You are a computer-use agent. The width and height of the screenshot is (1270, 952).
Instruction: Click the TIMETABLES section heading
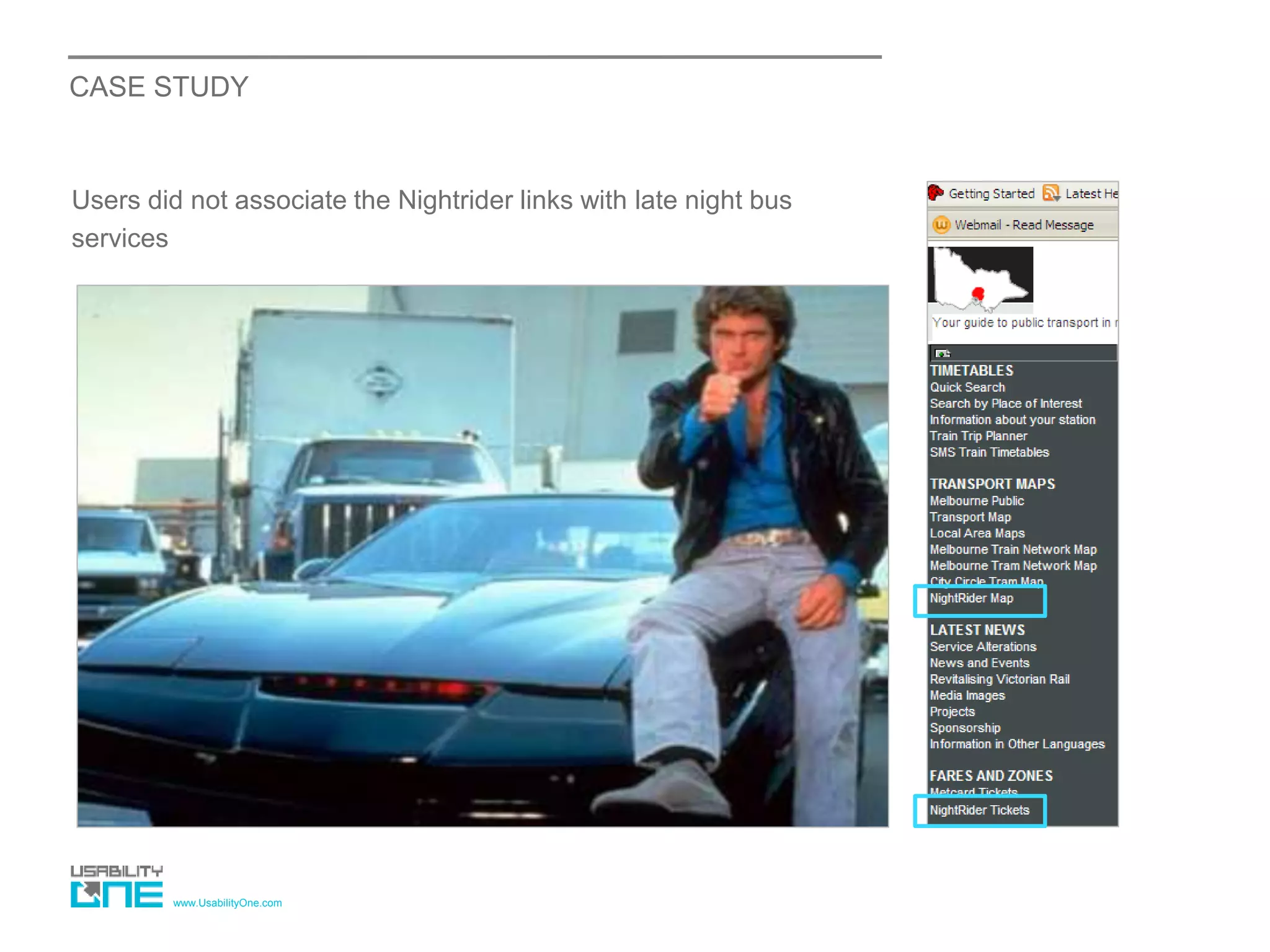tap(971, 371)
